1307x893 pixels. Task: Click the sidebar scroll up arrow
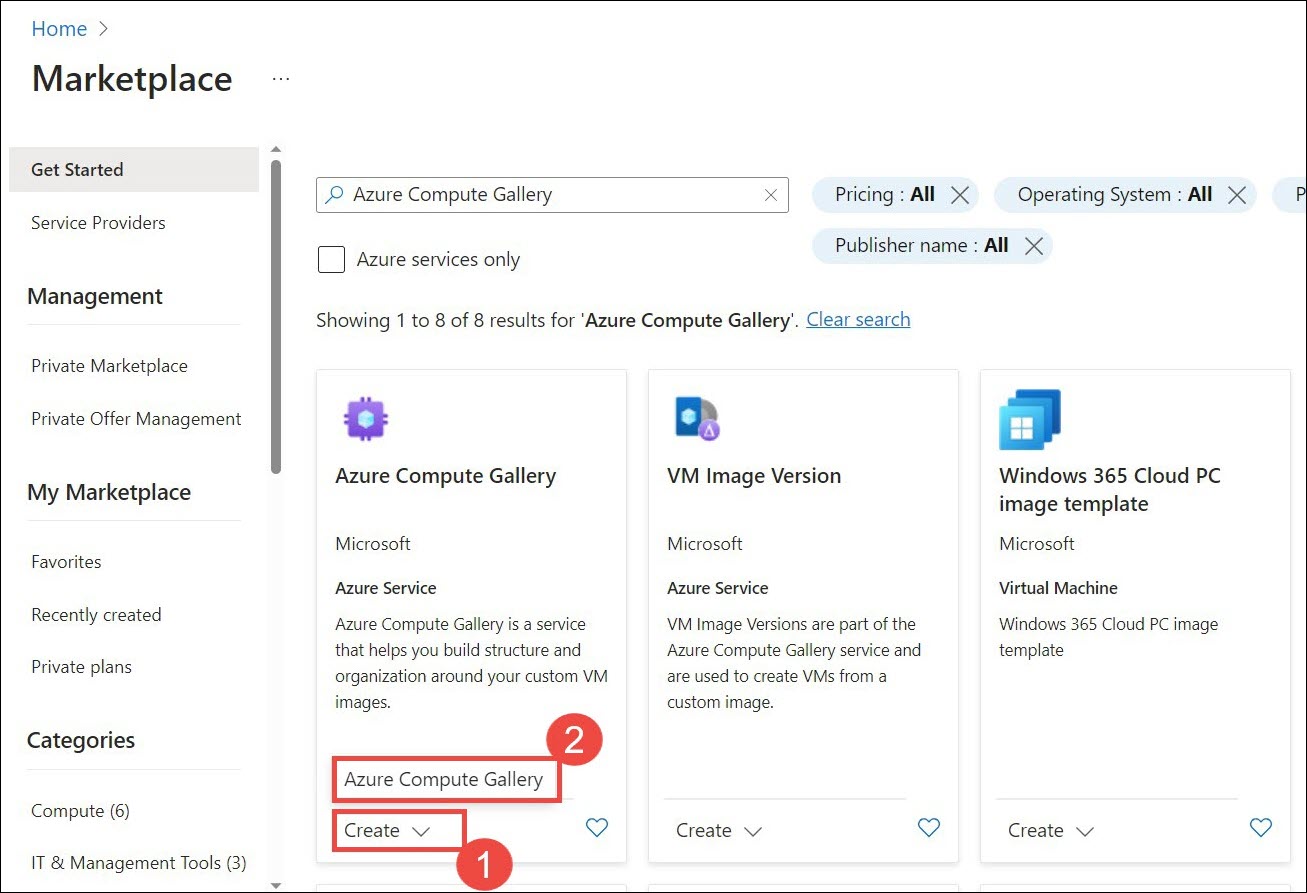276,150
